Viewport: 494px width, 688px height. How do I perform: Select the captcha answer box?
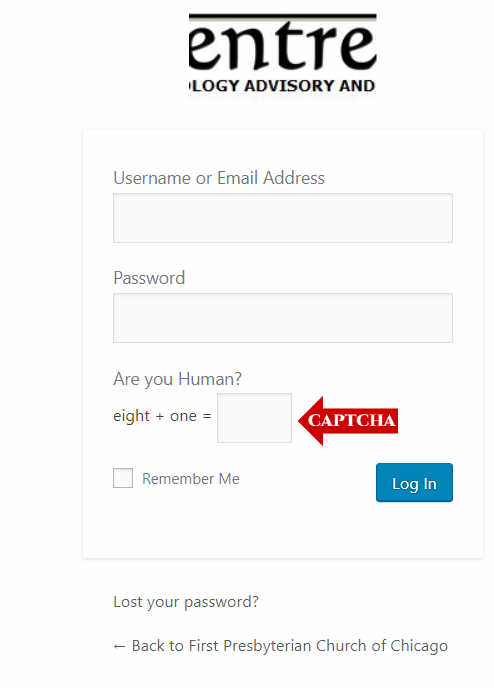click(254, 418)
